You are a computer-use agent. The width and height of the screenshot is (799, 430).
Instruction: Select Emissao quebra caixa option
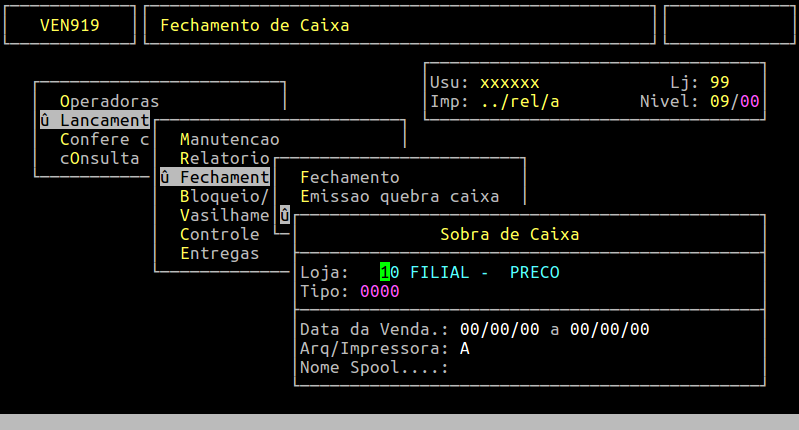(x=399, y=196)
